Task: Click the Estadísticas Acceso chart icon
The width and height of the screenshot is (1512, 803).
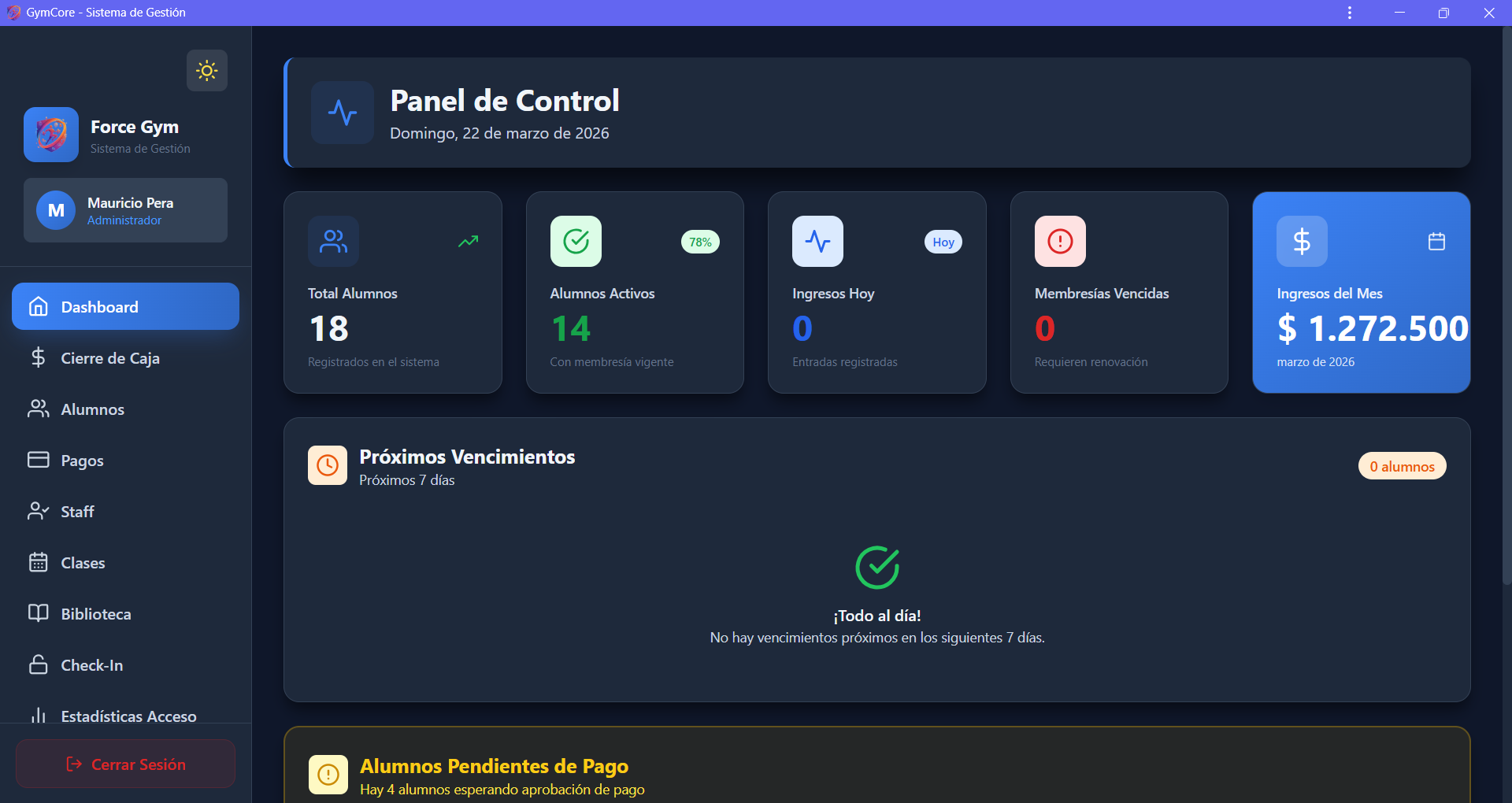Action: tap(39, 716)
